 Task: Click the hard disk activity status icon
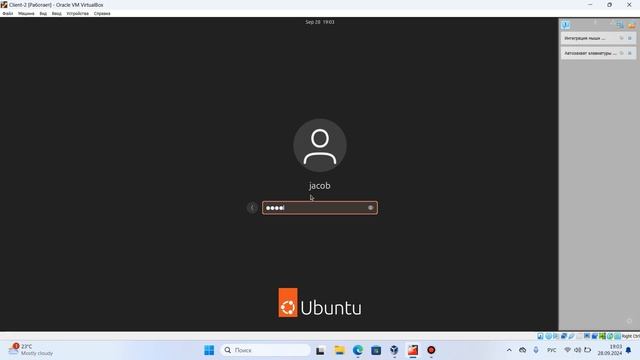click(540, 336)
